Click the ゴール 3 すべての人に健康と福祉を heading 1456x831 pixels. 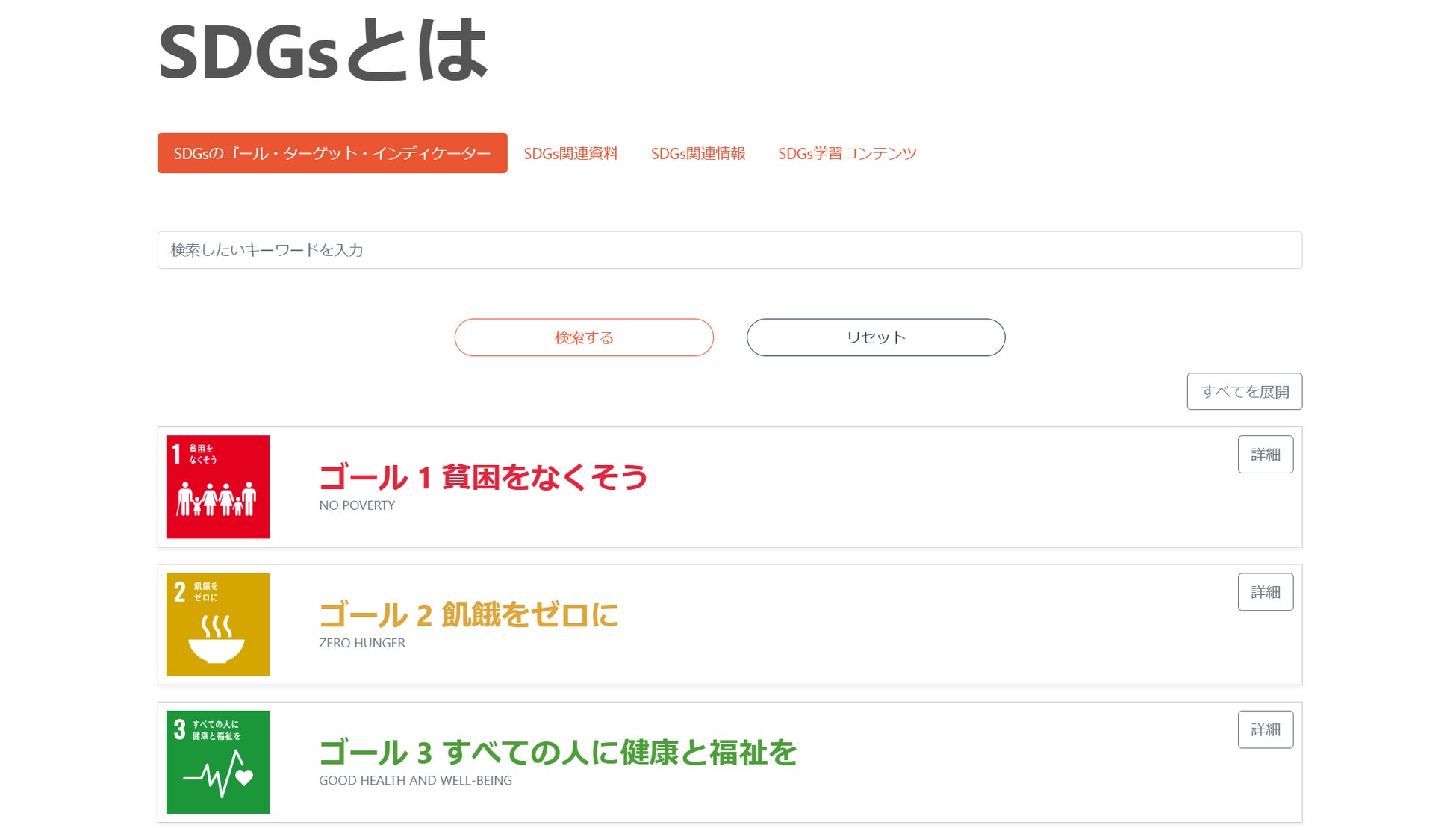(x=557, y=752)
